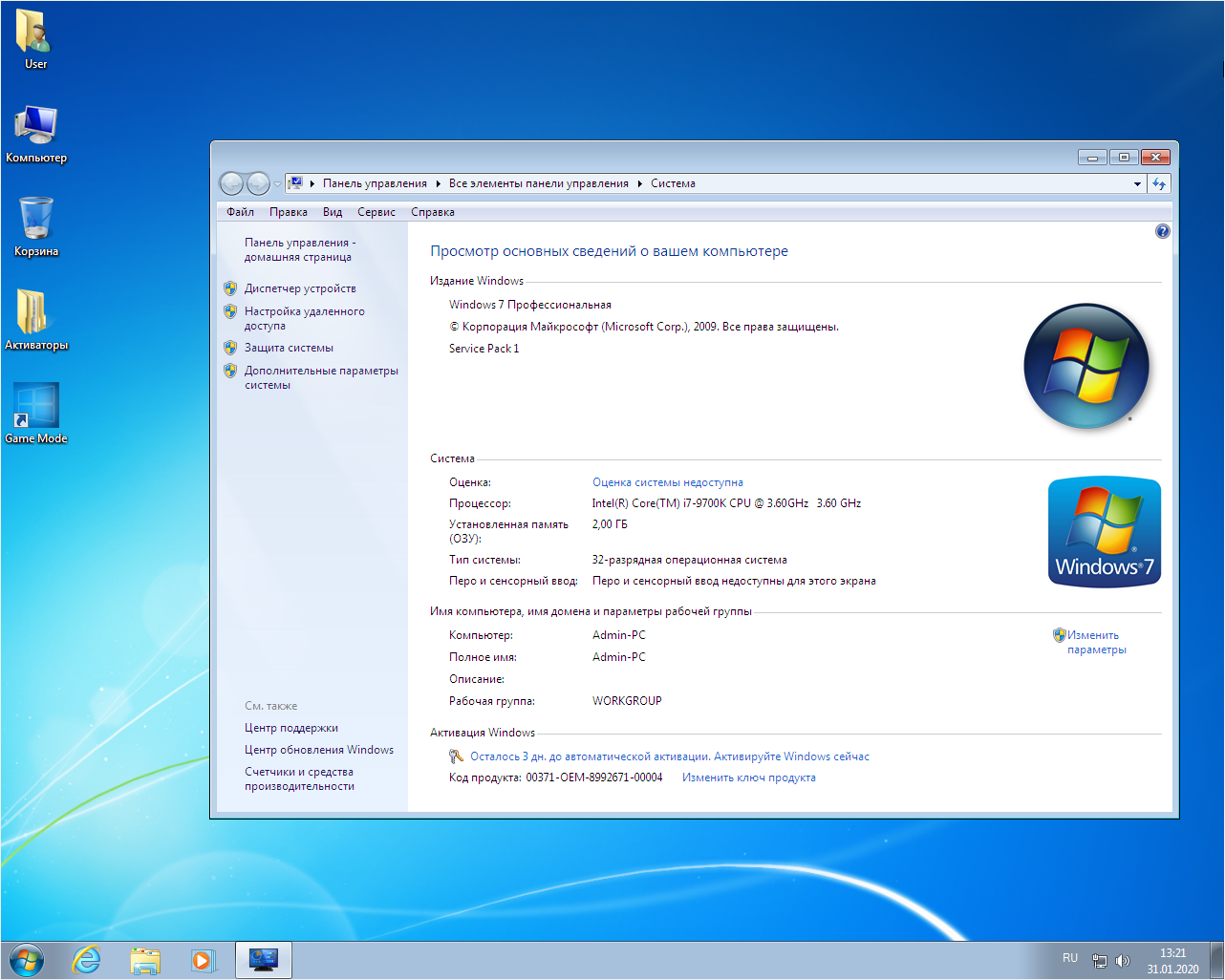
Task: Open the blue help question mark
Action: (1162, 231)
